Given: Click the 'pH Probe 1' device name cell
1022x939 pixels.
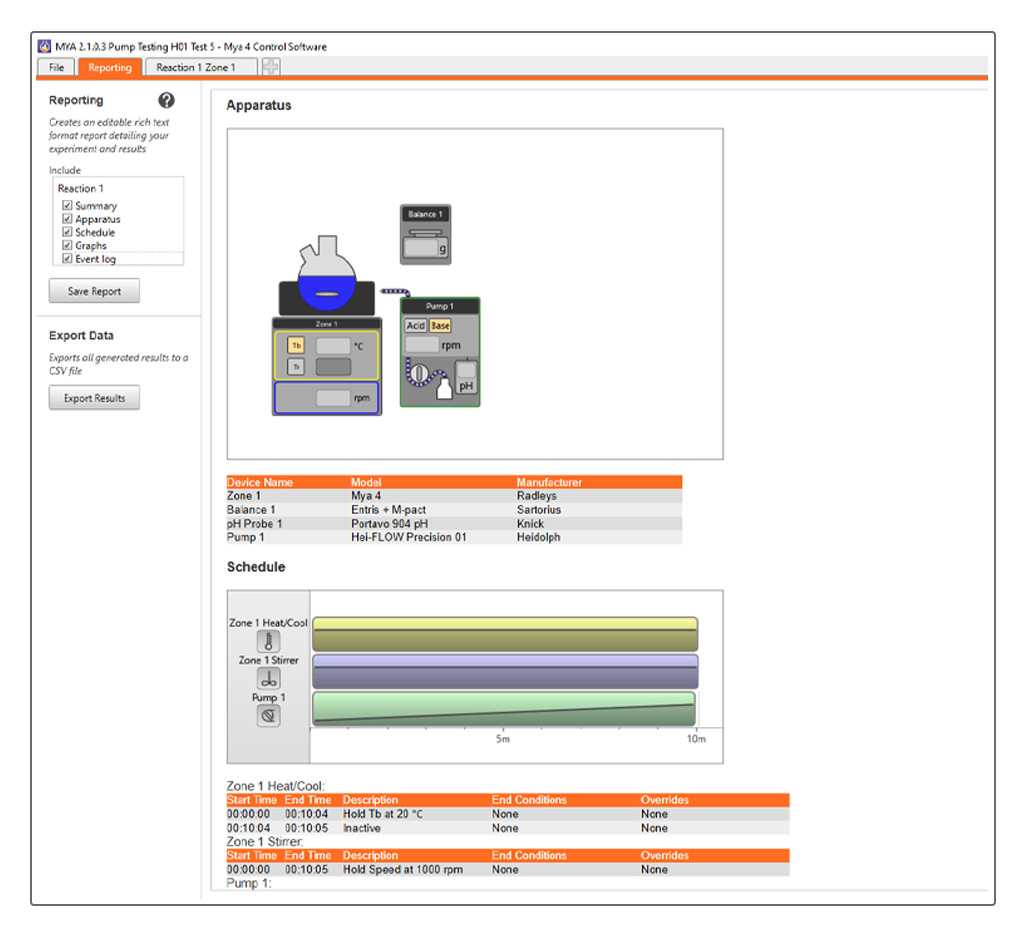Looking at the screenshot, I should coord(254,524).
